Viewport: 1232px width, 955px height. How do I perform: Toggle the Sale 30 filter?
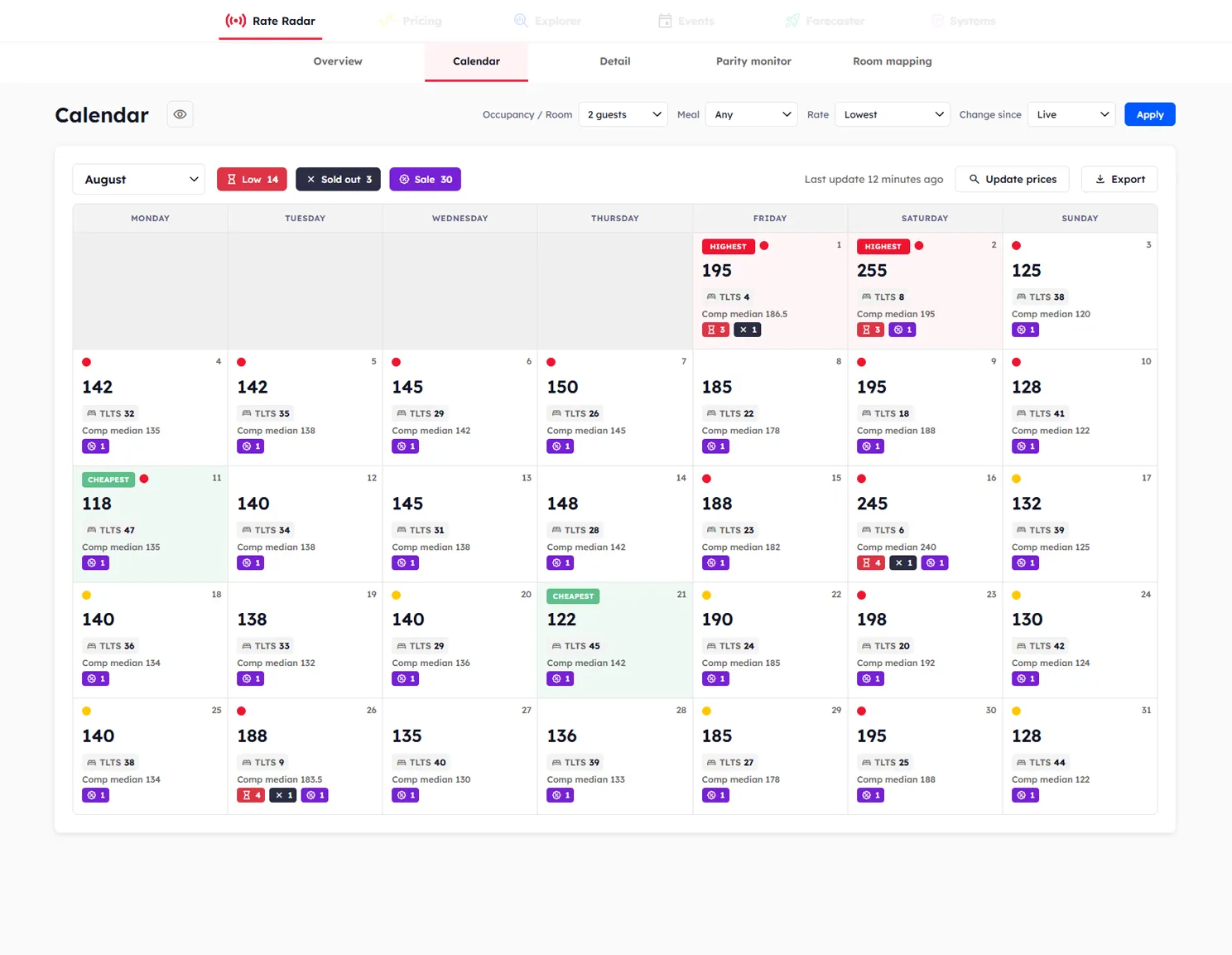[x=425, y=179]
